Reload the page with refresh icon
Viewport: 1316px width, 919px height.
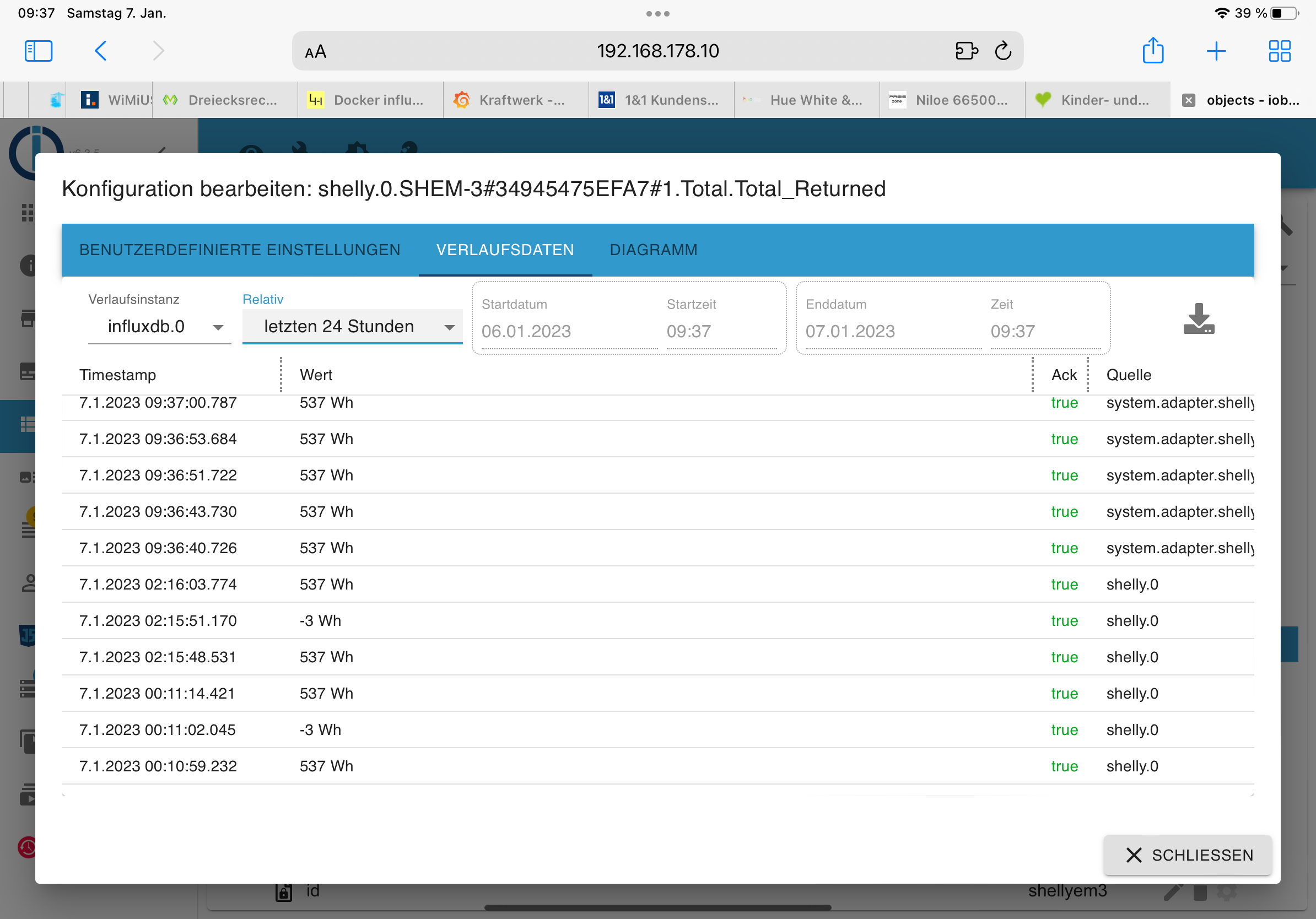[1002, 51]
